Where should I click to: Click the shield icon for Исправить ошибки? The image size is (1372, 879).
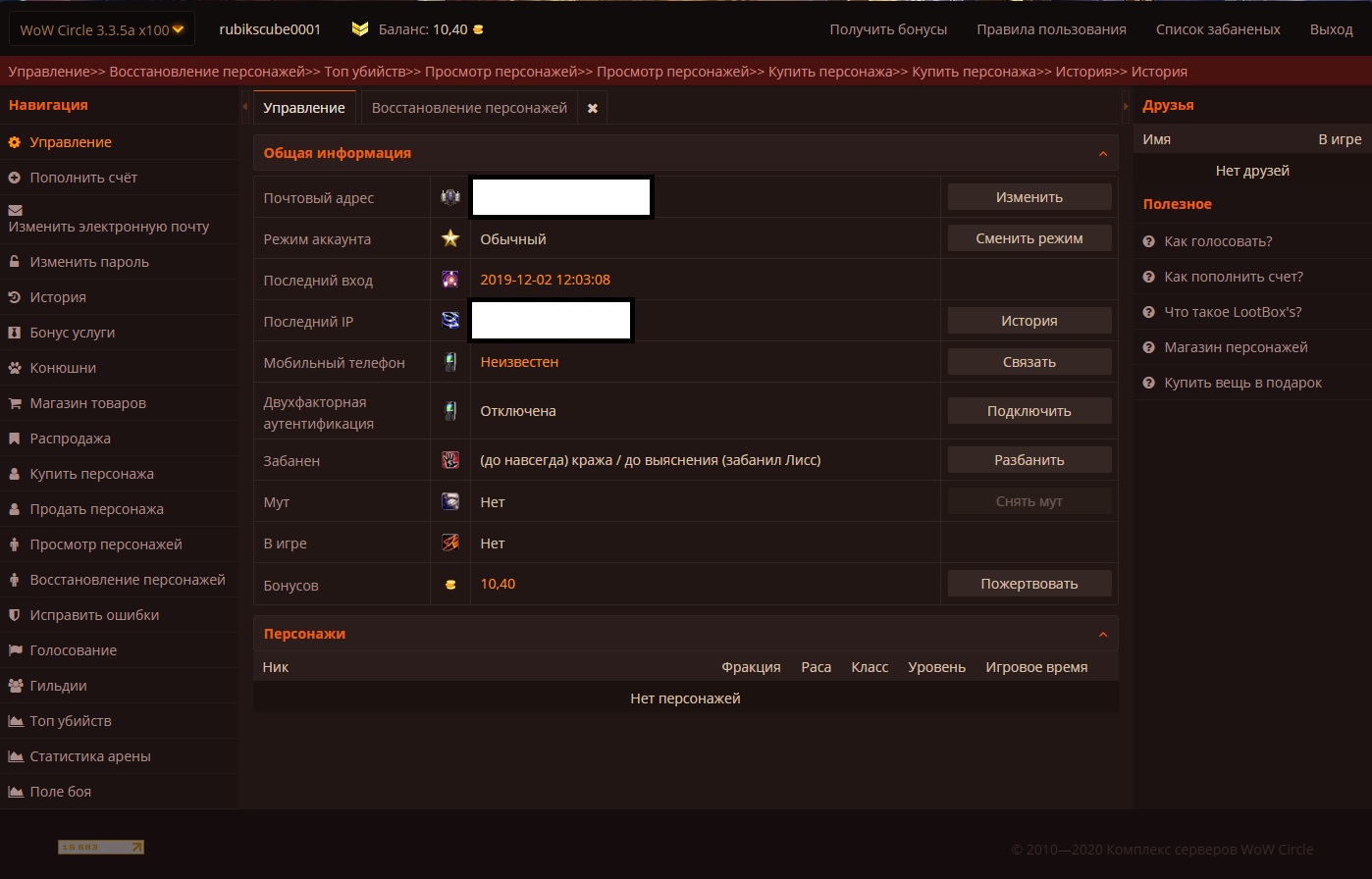(x=15, y=615)
